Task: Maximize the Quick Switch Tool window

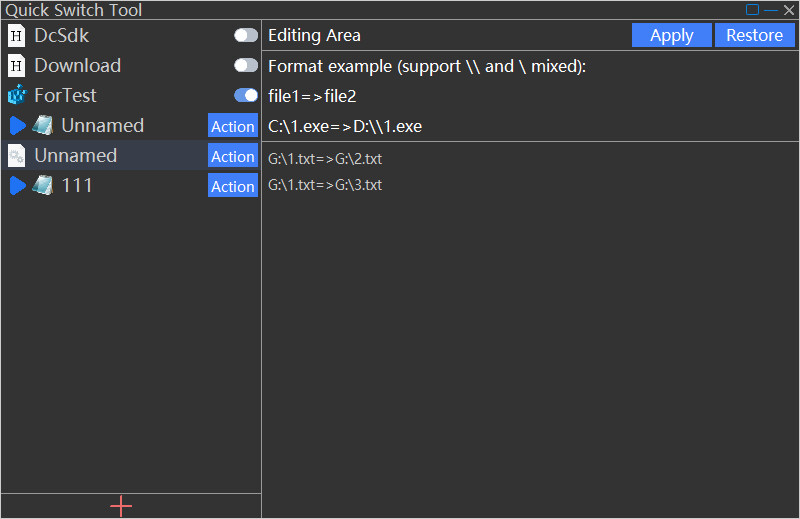Action: (x=753, y=10)
